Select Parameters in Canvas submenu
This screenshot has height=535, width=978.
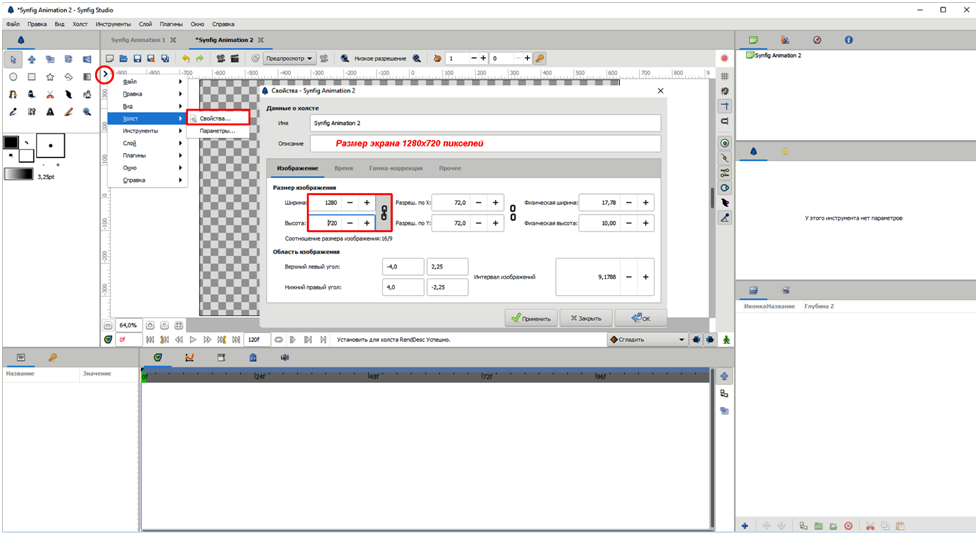tap(218, 131)
